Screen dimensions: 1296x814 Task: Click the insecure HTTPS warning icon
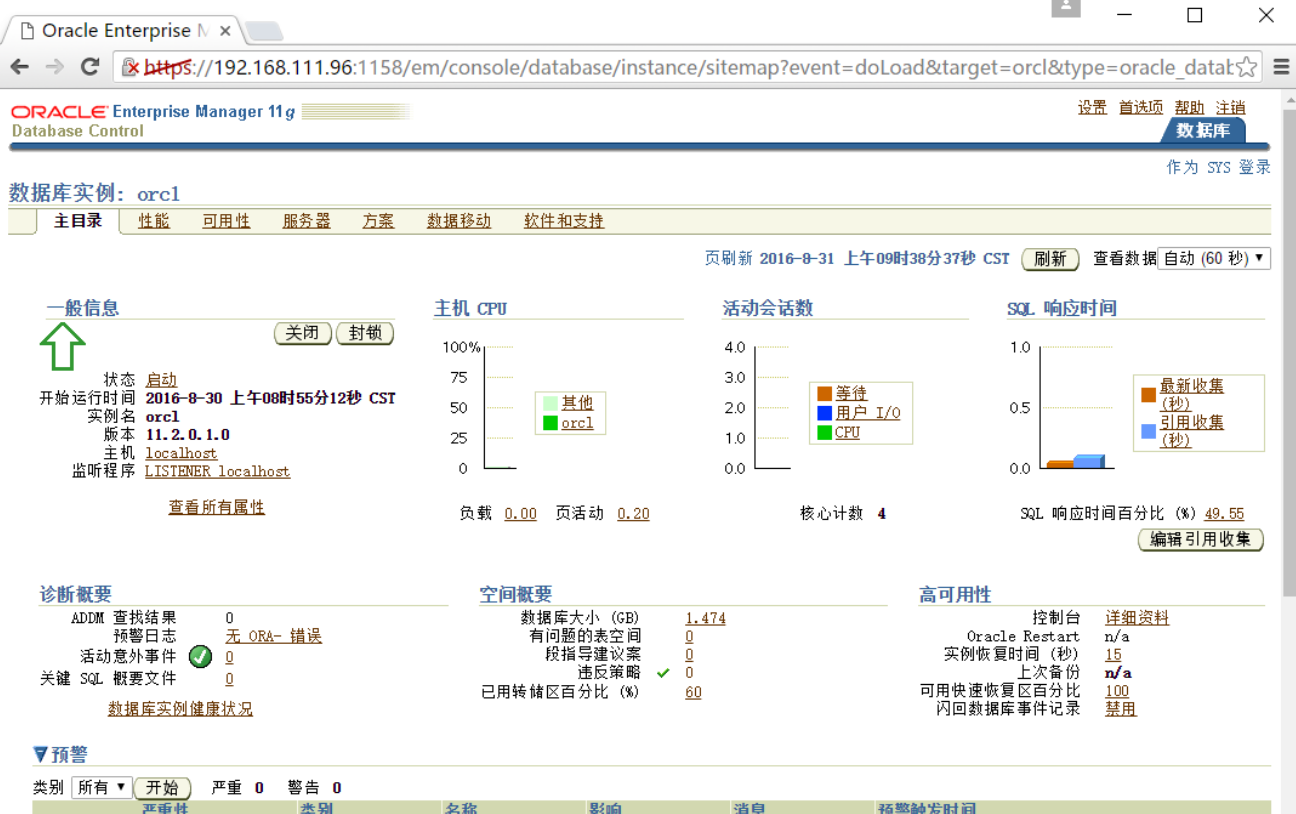click(x=131, y=67)
